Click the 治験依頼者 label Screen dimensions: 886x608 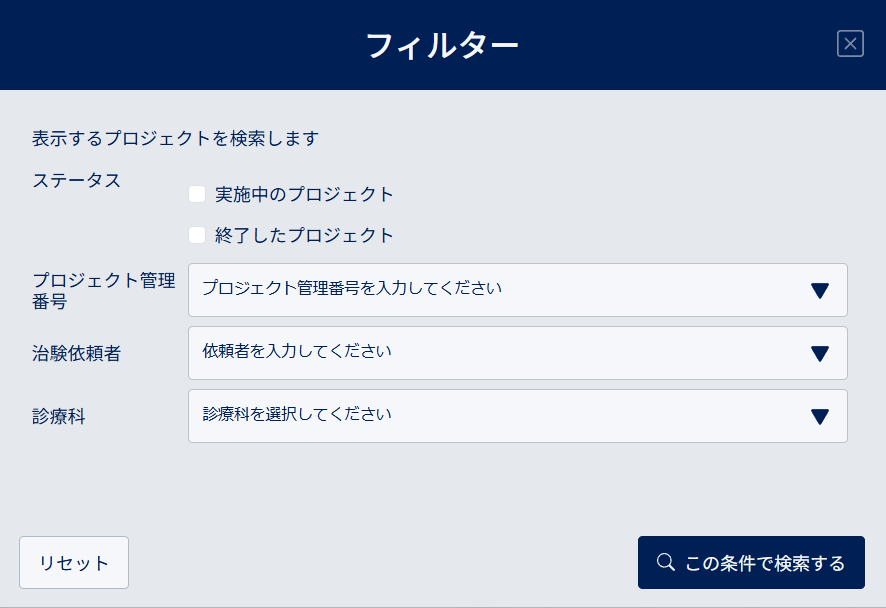click(x=76, y=354)
